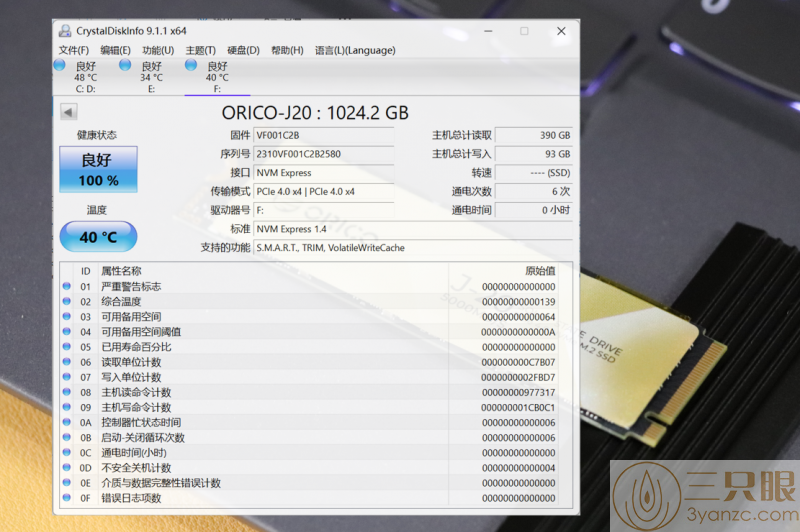Click the CrystalDiskInfo app icon in title bar
Screen dimensions: 800x532
click(65, 31)
